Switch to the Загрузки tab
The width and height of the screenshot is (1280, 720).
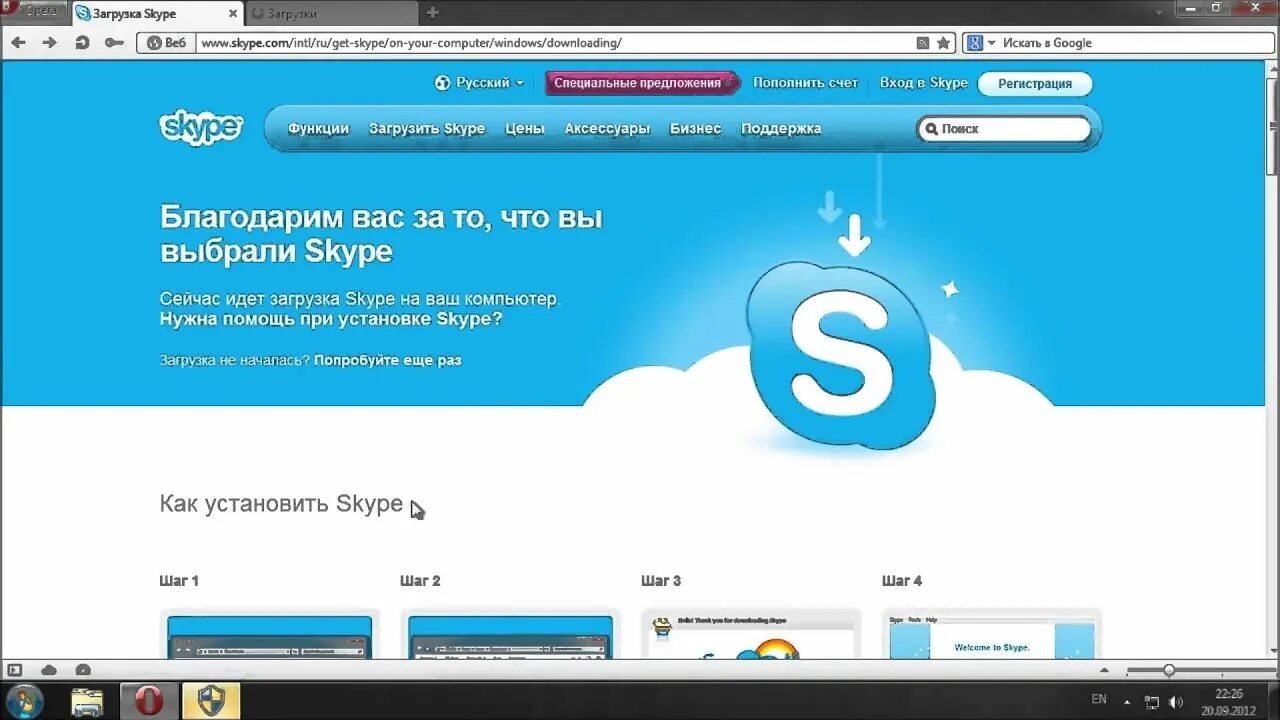pyautogui.click(x=332, y=14)
